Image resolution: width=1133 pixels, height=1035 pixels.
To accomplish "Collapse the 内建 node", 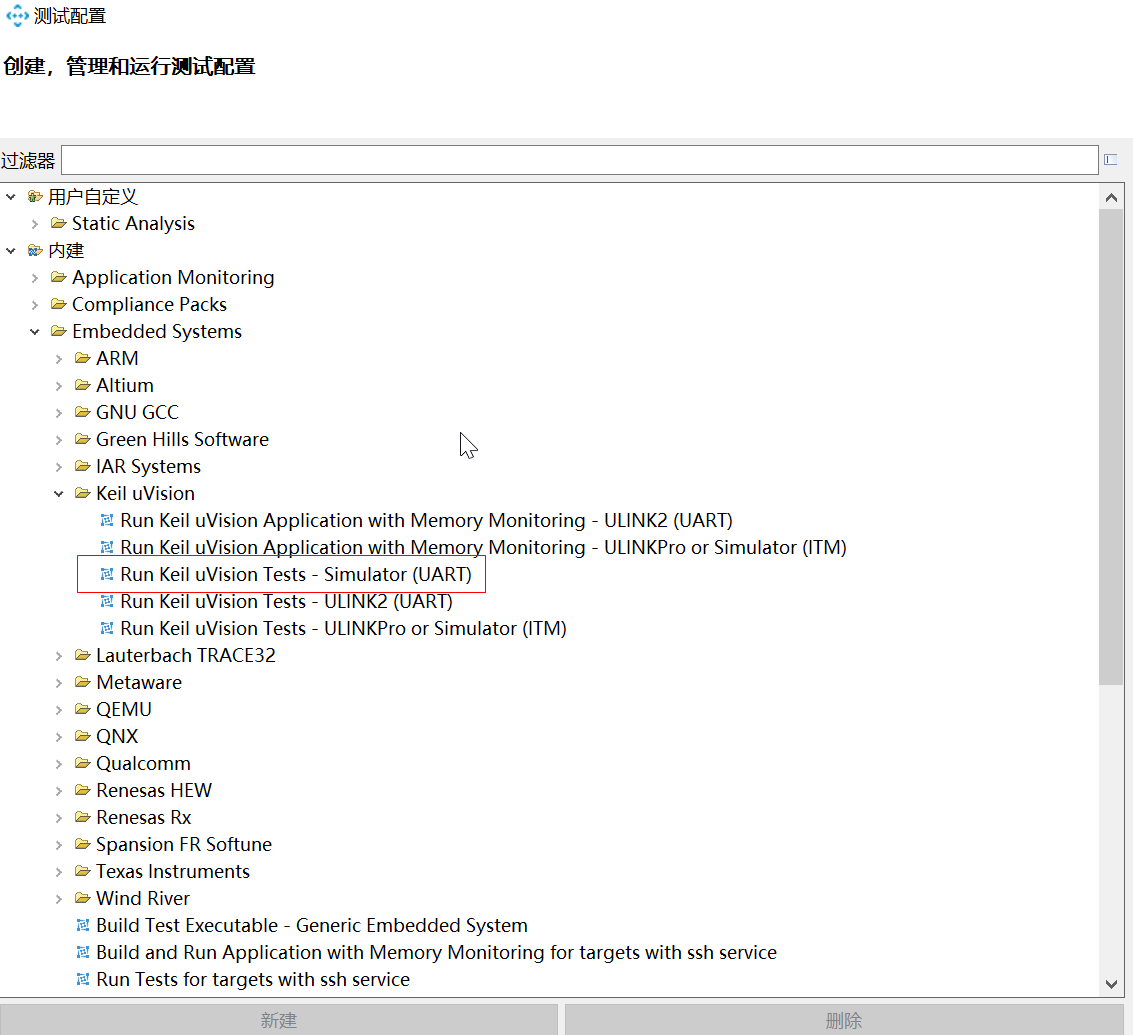I will 11,251.
